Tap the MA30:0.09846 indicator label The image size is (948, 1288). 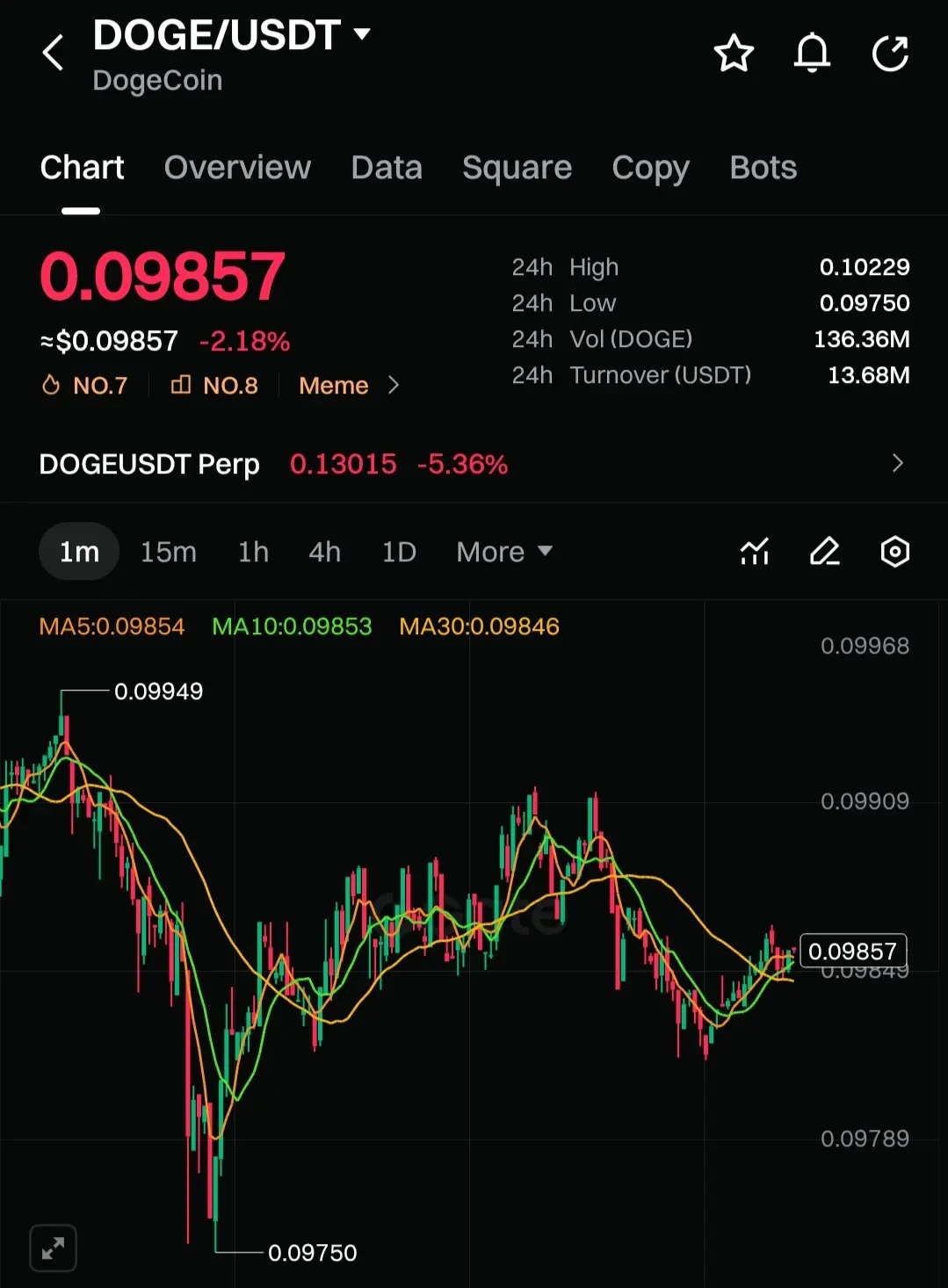click(x=479, y=626)
